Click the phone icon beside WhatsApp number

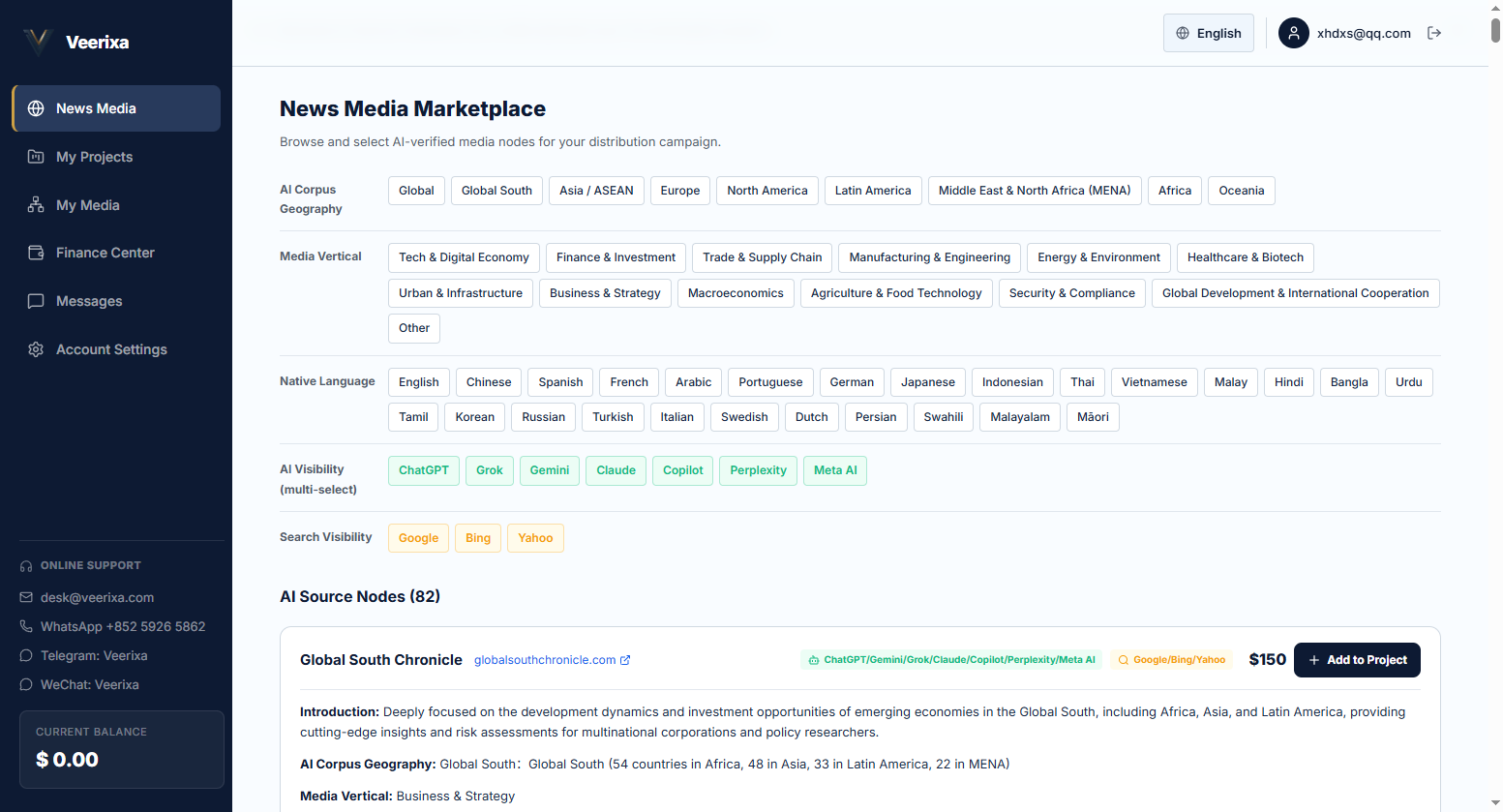(x=26, y=626)
